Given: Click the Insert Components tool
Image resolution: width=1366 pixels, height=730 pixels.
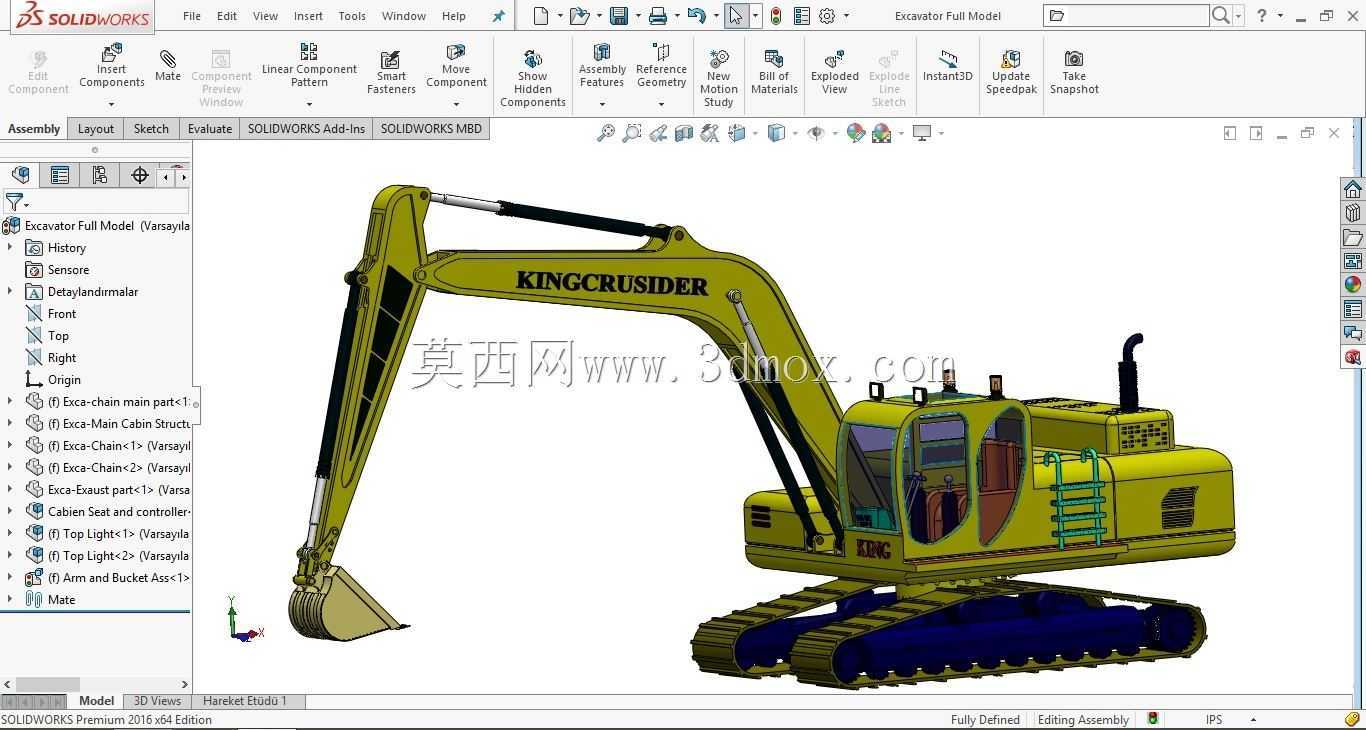Looking at the screenshot, I should (x=111, y=66).
